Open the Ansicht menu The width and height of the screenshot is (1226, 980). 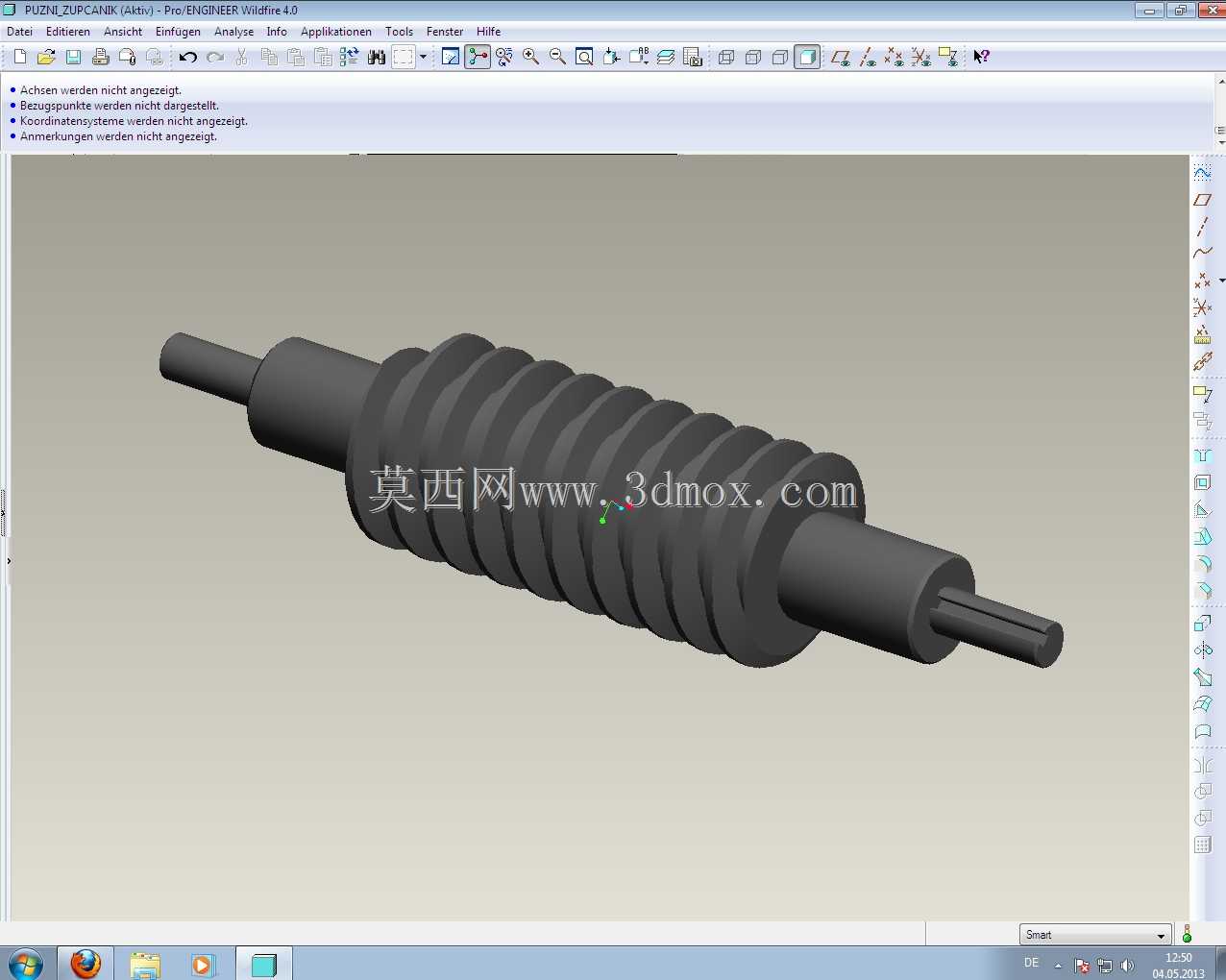(x=123, y=32)
